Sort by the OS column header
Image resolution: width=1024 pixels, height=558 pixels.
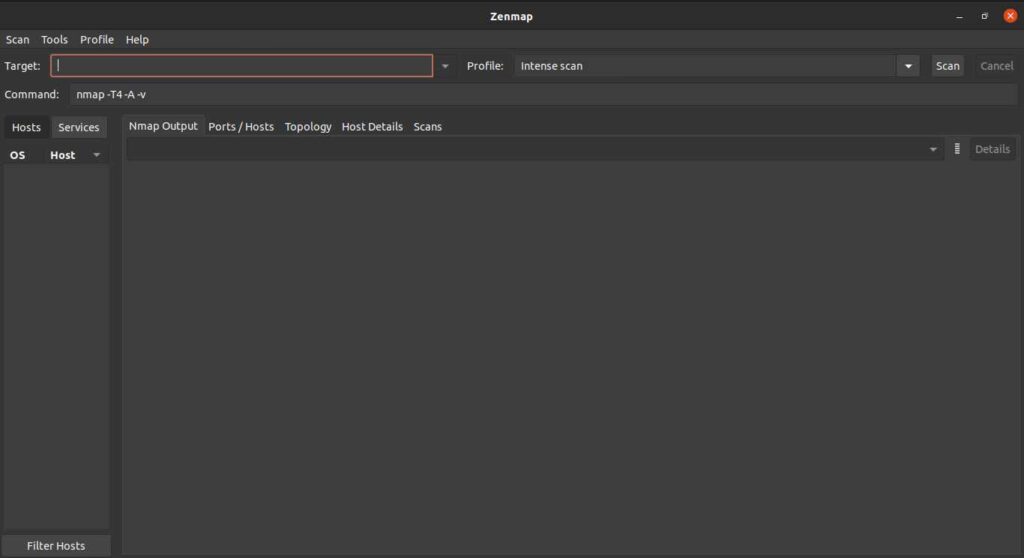pos(18,156)
